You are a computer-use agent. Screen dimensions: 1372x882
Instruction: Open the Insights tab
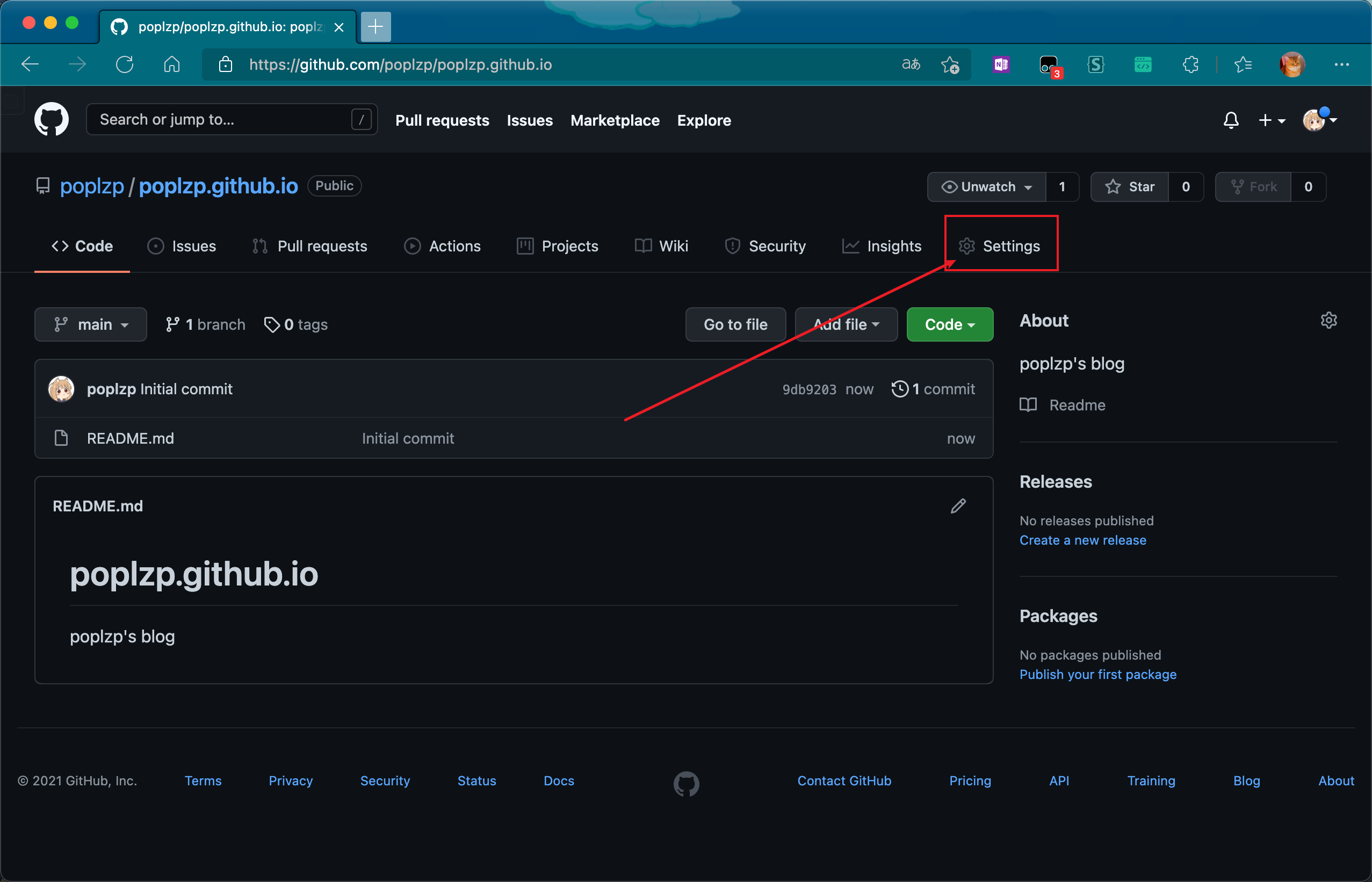click(x=882, y=246)
